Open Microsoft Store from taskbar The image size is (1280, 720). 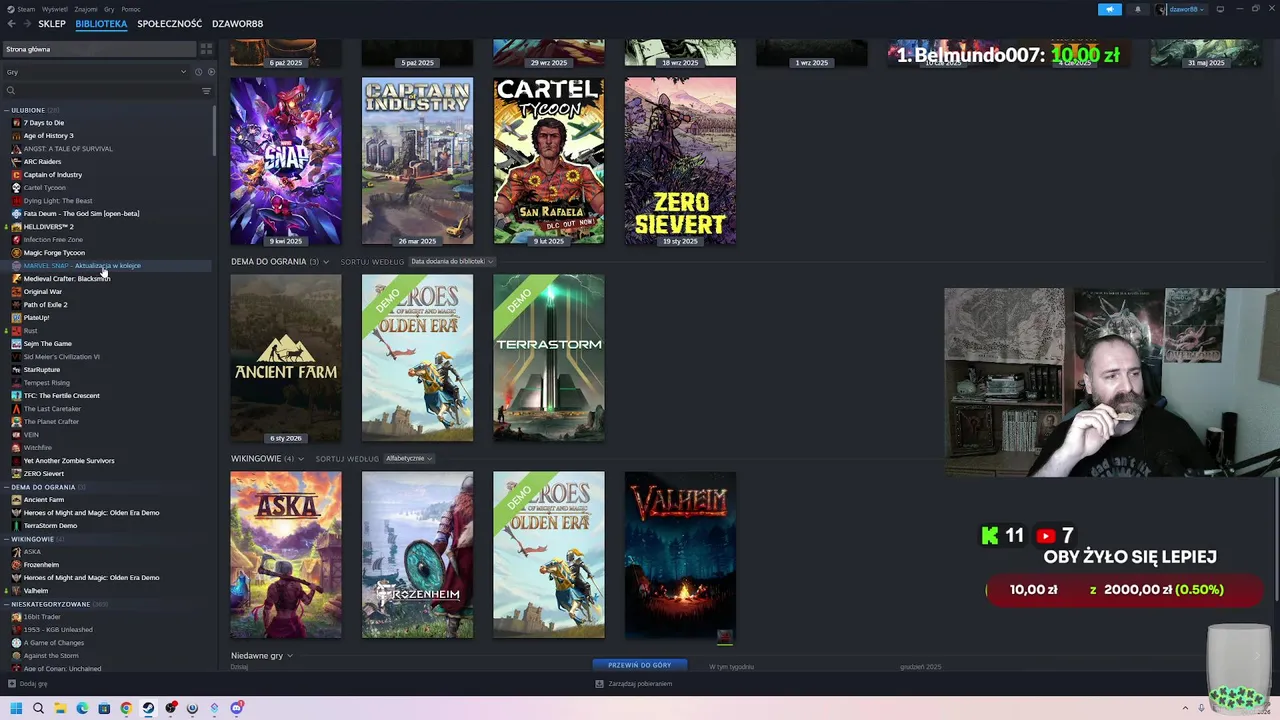104,708
